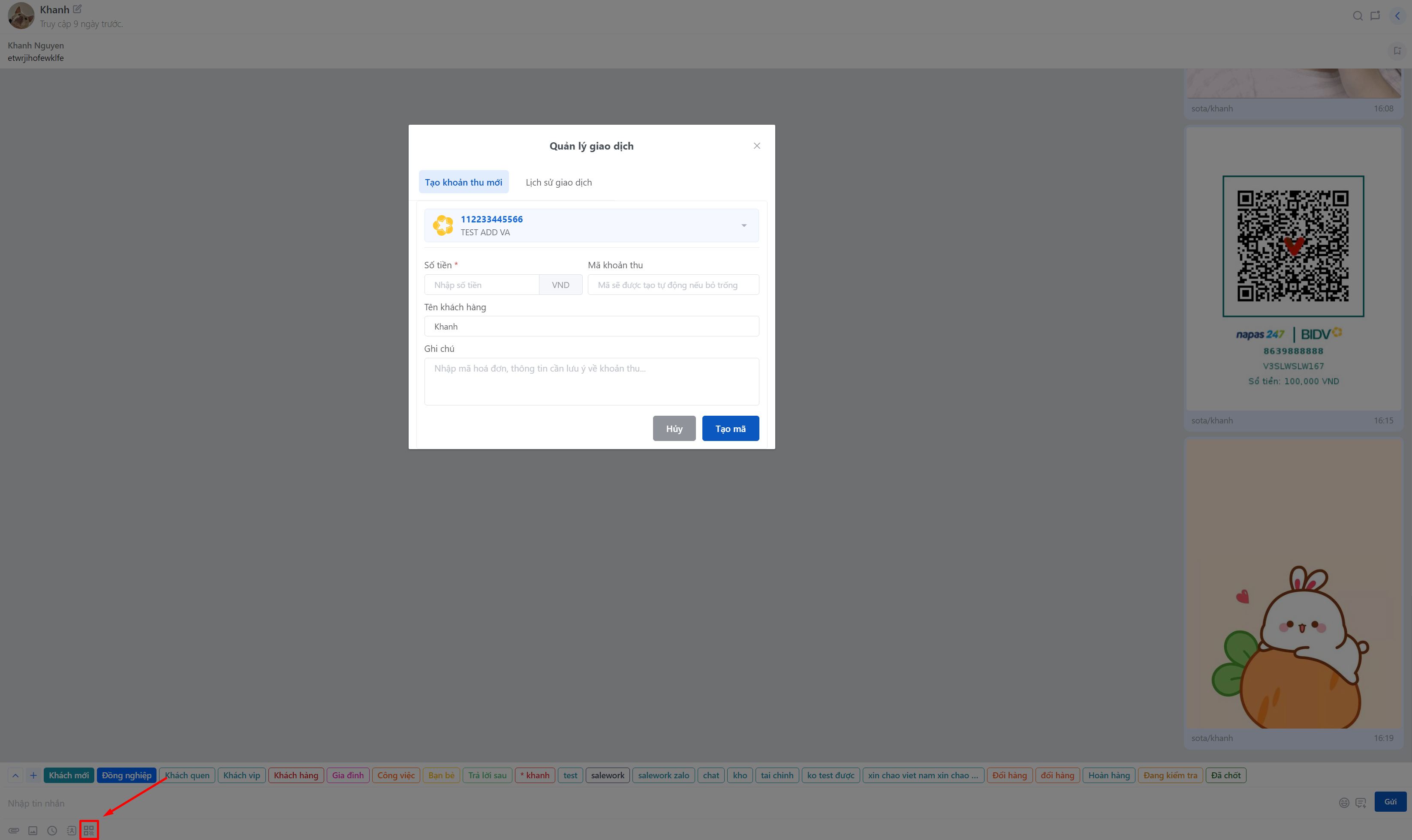This screenshot has height=840, width=1412.
Task: Edit contact name pencil icon next to Khanh
Action: click(78, 9)
